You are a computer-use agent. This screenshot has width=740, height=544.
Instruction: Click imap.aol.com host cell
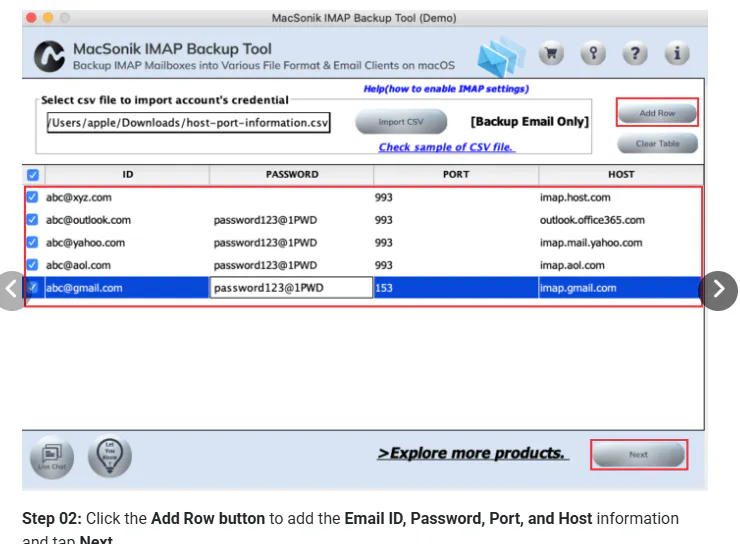620,265
